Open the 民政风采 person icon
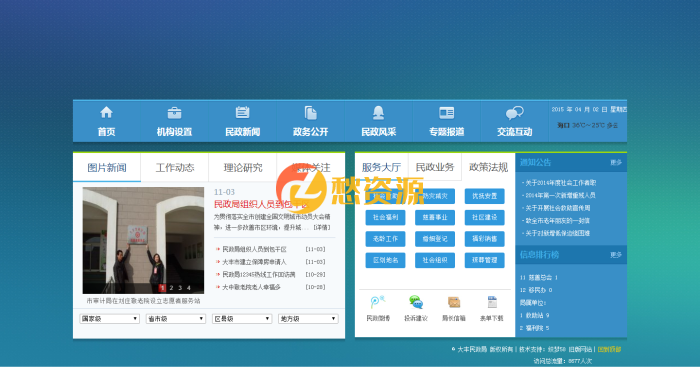Viewport: 700px width, 376px height. (x=379, y=113)
